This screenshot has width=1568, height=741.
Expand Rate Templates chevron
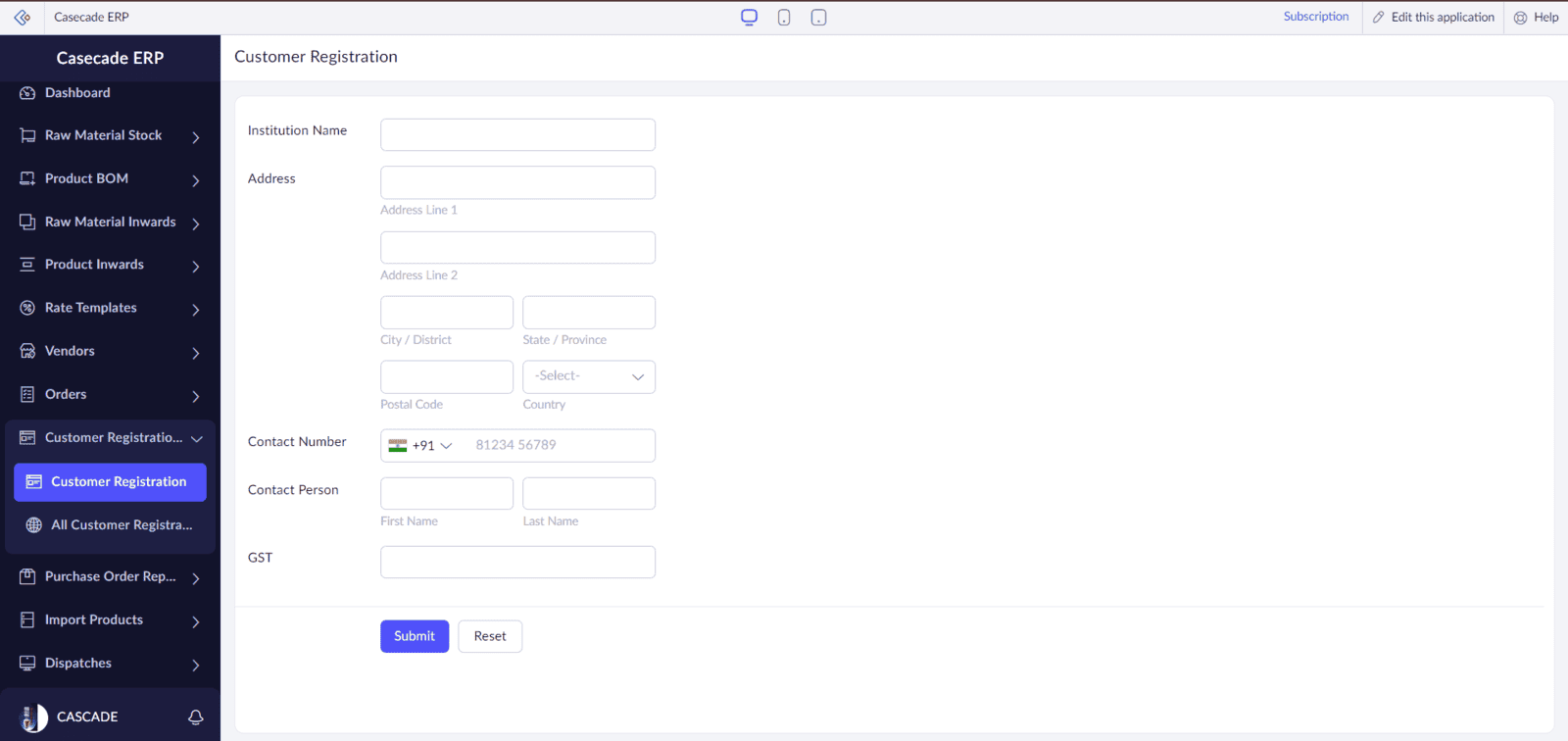point(196,310)
